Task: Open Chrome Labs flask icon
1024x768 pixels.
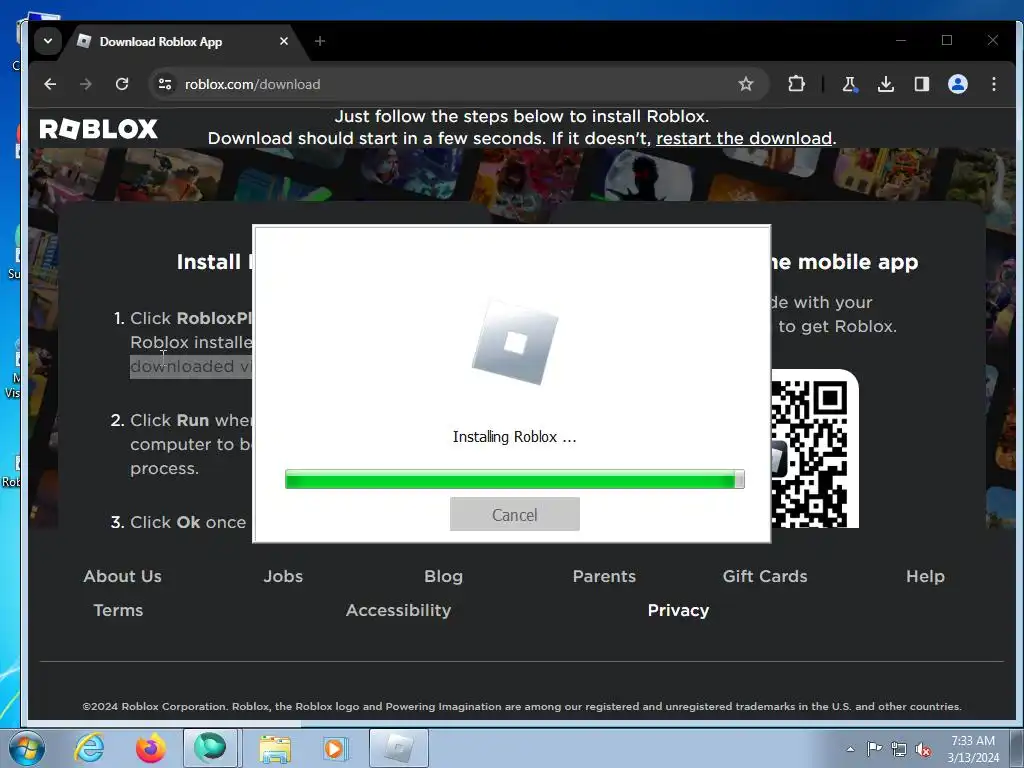Action: click(849, 84)
